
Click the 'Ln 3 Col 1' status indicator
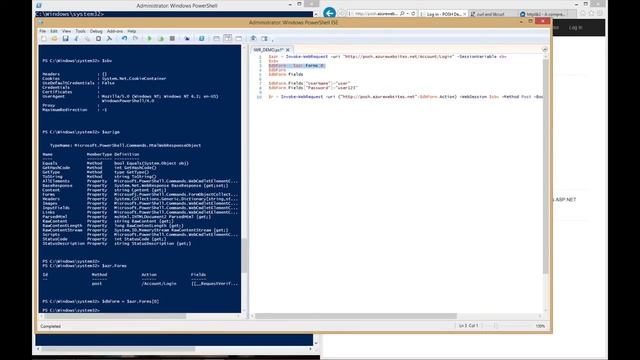click(468, 326)
